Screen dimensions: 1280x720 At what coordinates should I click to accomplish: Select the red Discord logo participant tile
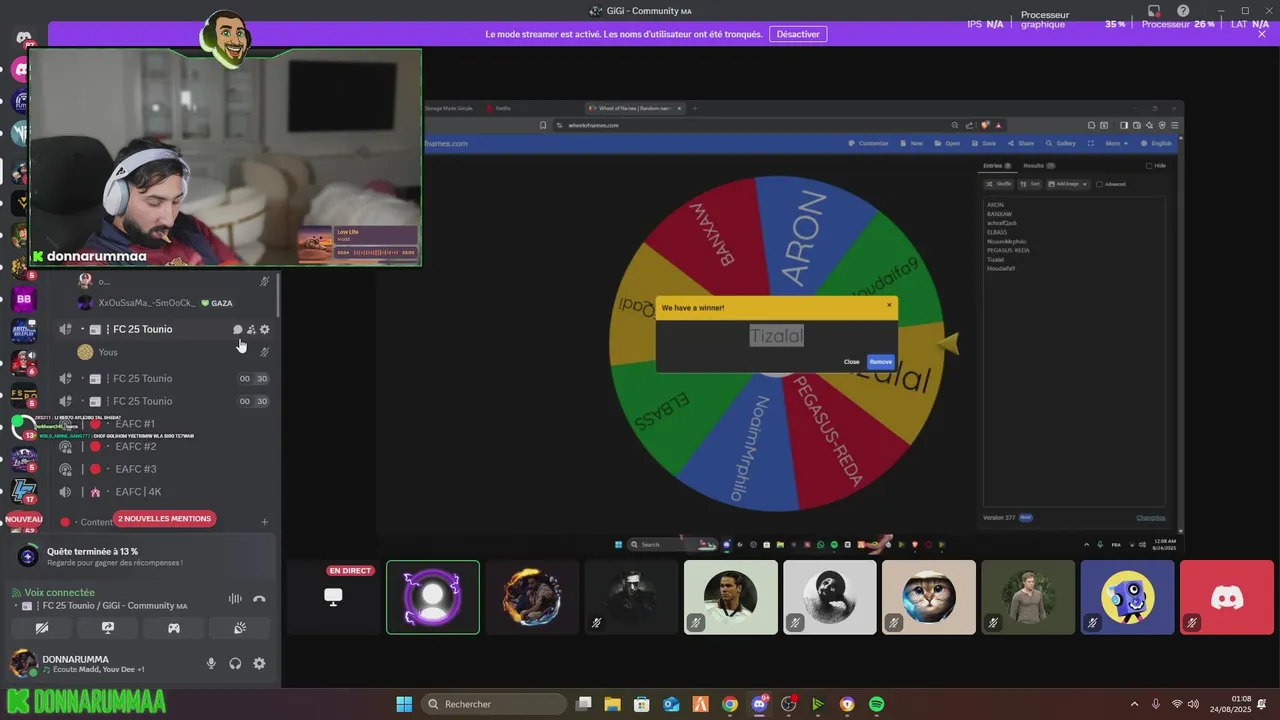[1227, 597]
